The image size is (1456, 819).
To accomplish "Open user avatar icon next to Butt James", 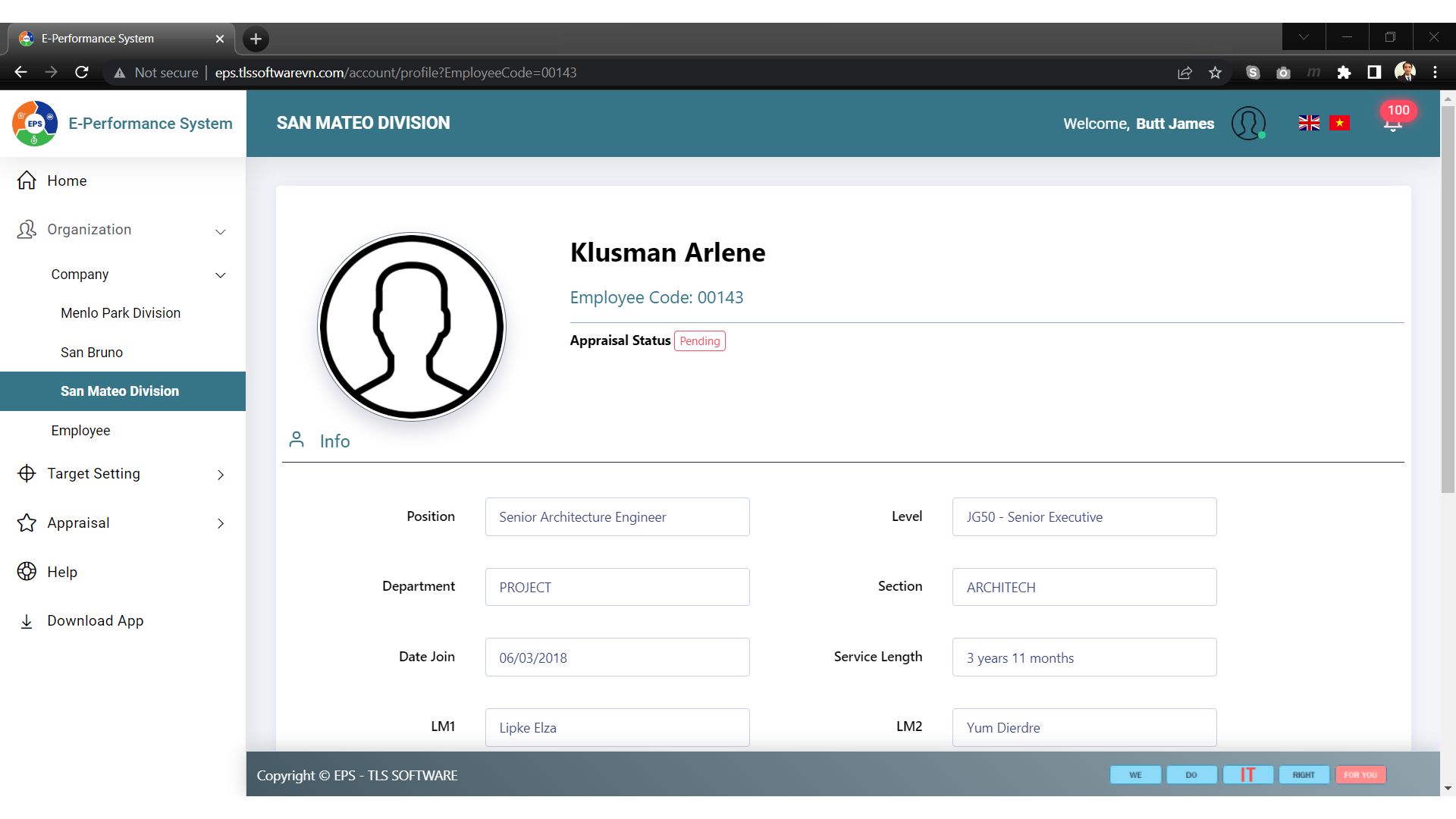I will click(1248, 123).
